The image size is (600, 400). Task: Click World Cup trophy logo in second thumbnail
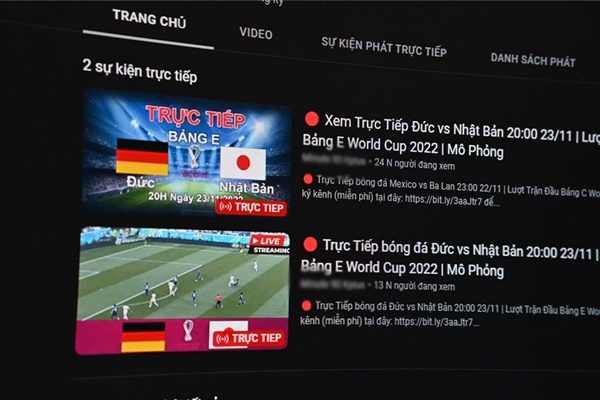click(188, 331)
